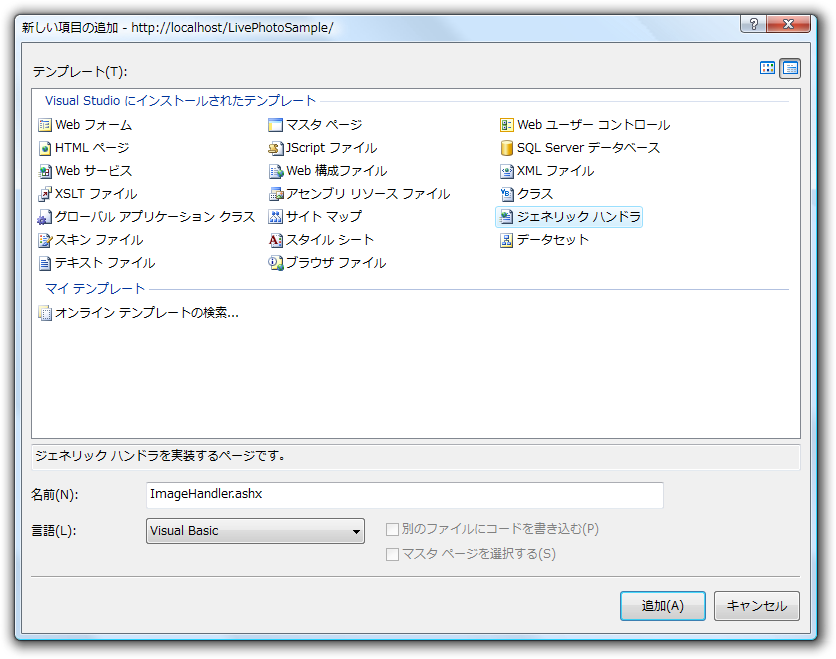Screen dimensions: 836x659
Task: Pick the Web サービス template icon
Action: [x=45, y=171]
